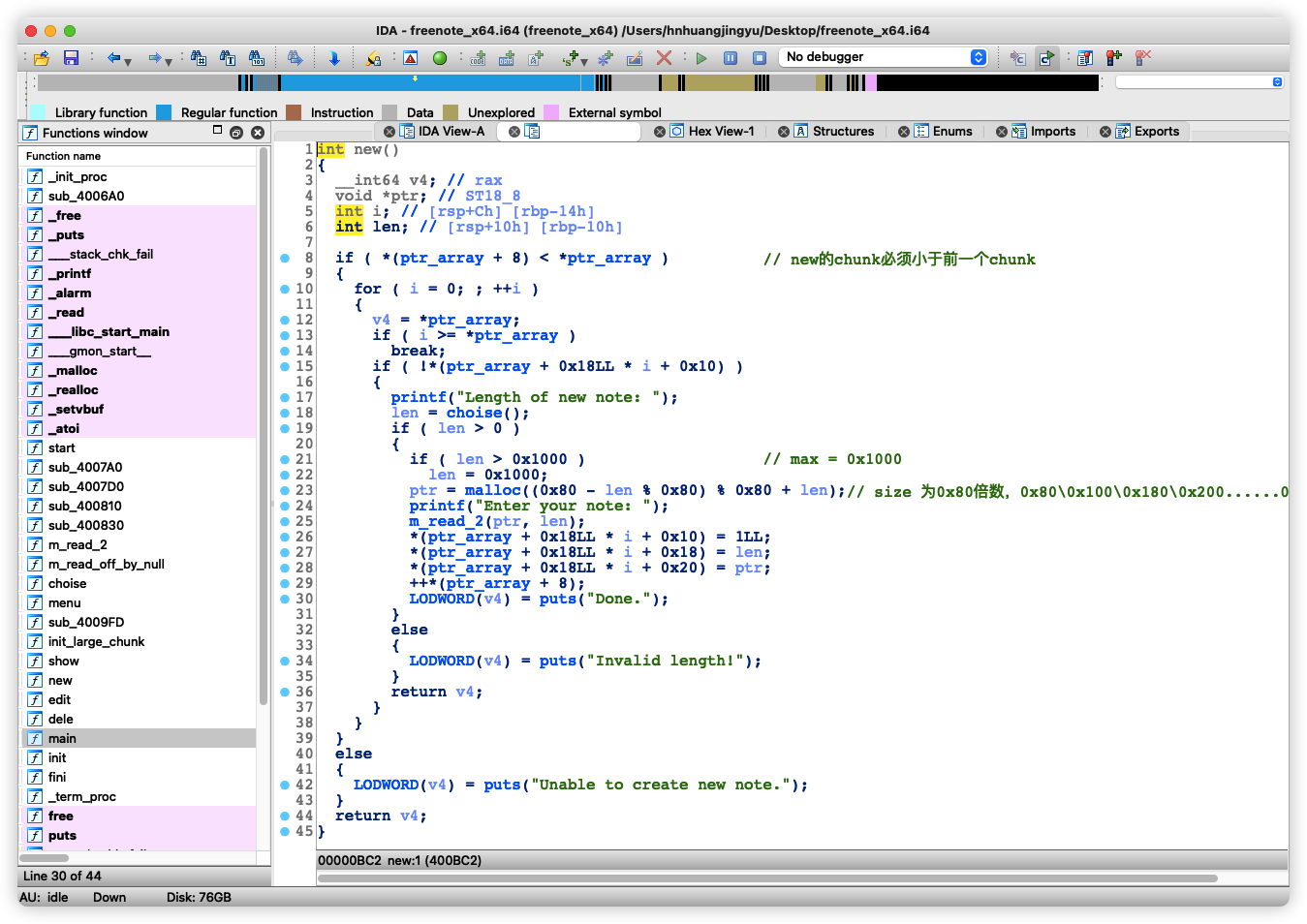Open the 'No debugger' selector
1307x924 pixels.
coord(883,57)
